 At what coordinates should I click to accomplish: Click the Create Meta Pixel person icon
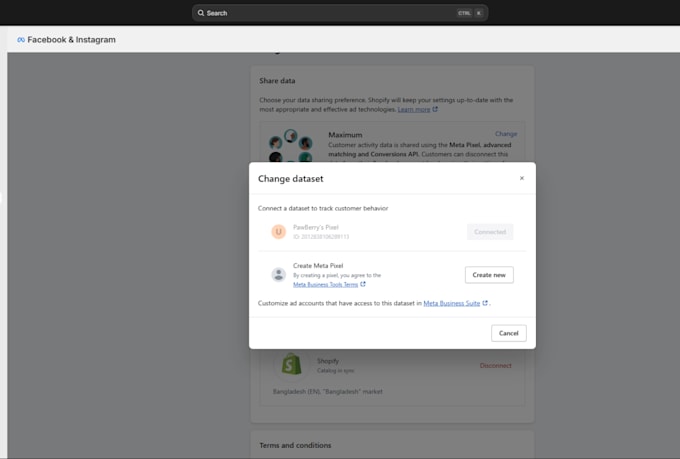coord(278,274)
